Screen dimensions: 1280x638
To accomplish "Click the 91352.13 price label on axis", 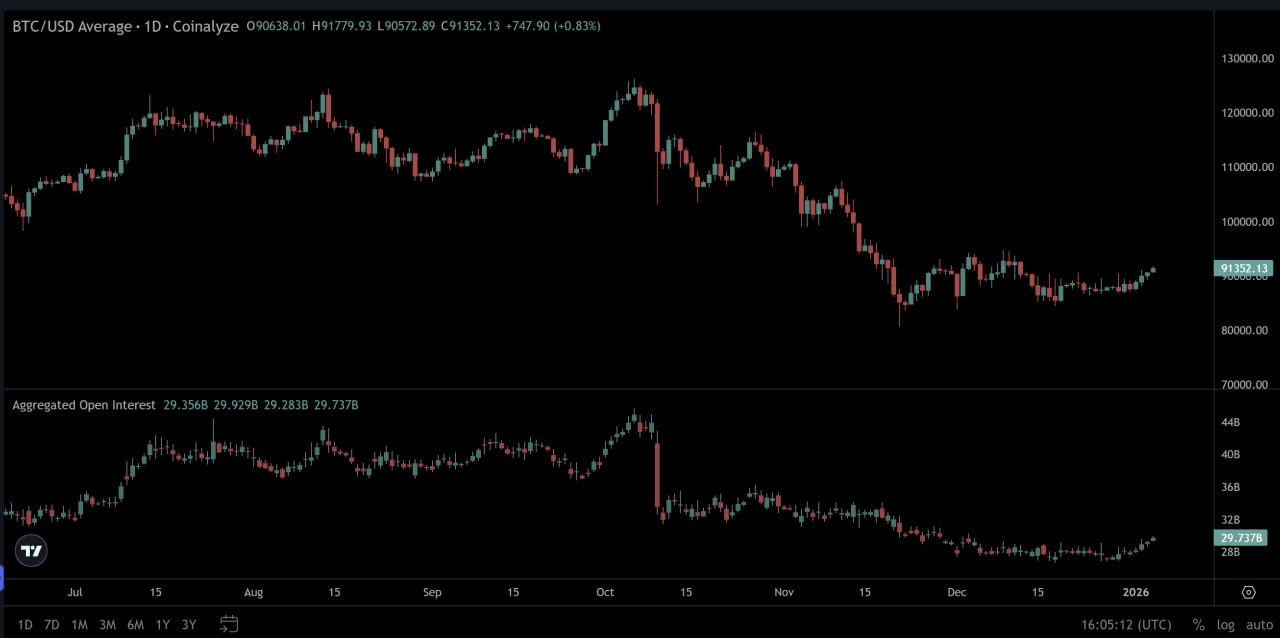I will click(1243, 268).
